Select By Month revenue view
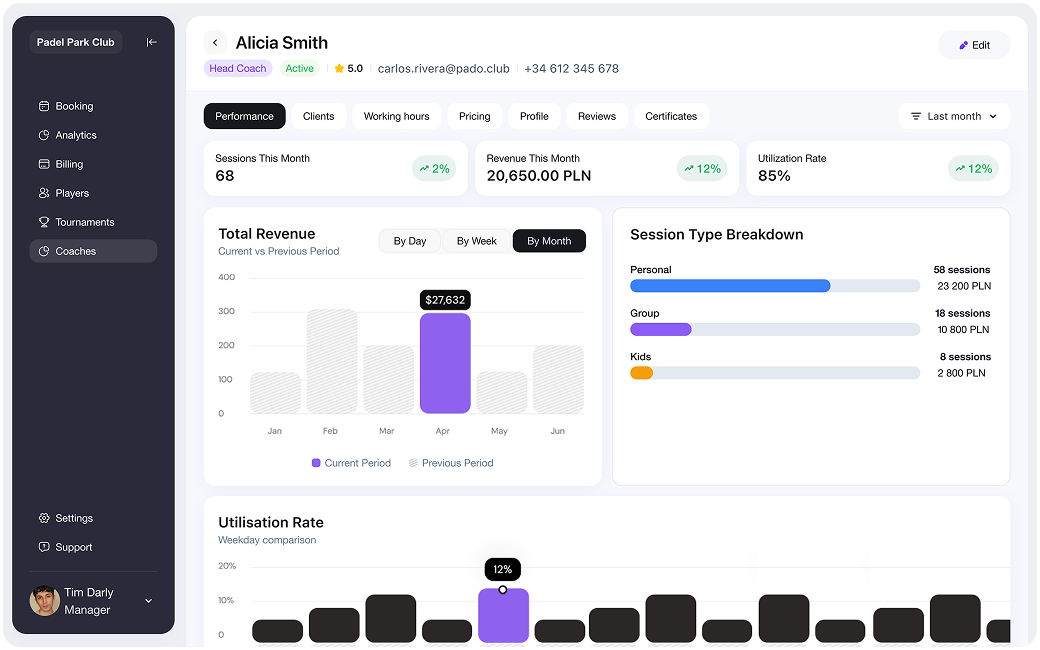Screen dimensions: 1040x650 click(549, 241)
